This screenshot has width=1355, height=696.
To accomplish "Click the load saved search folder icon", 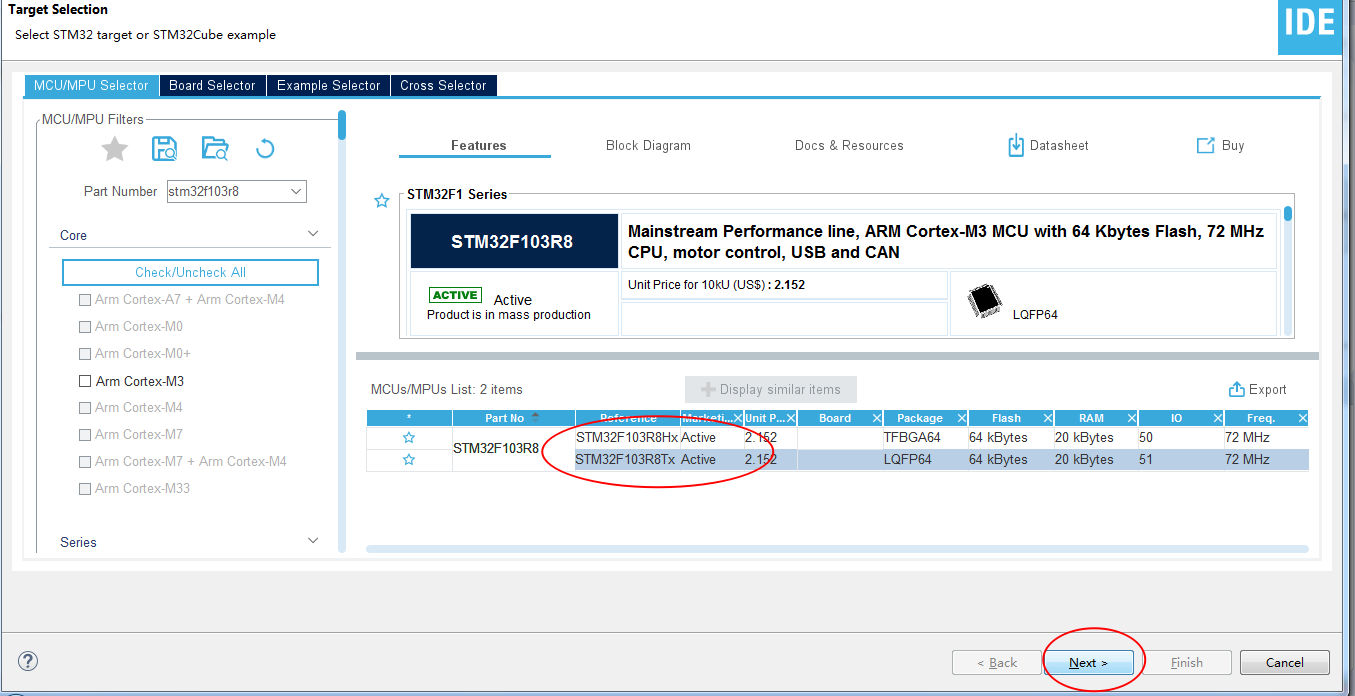I will coord(215,149).
